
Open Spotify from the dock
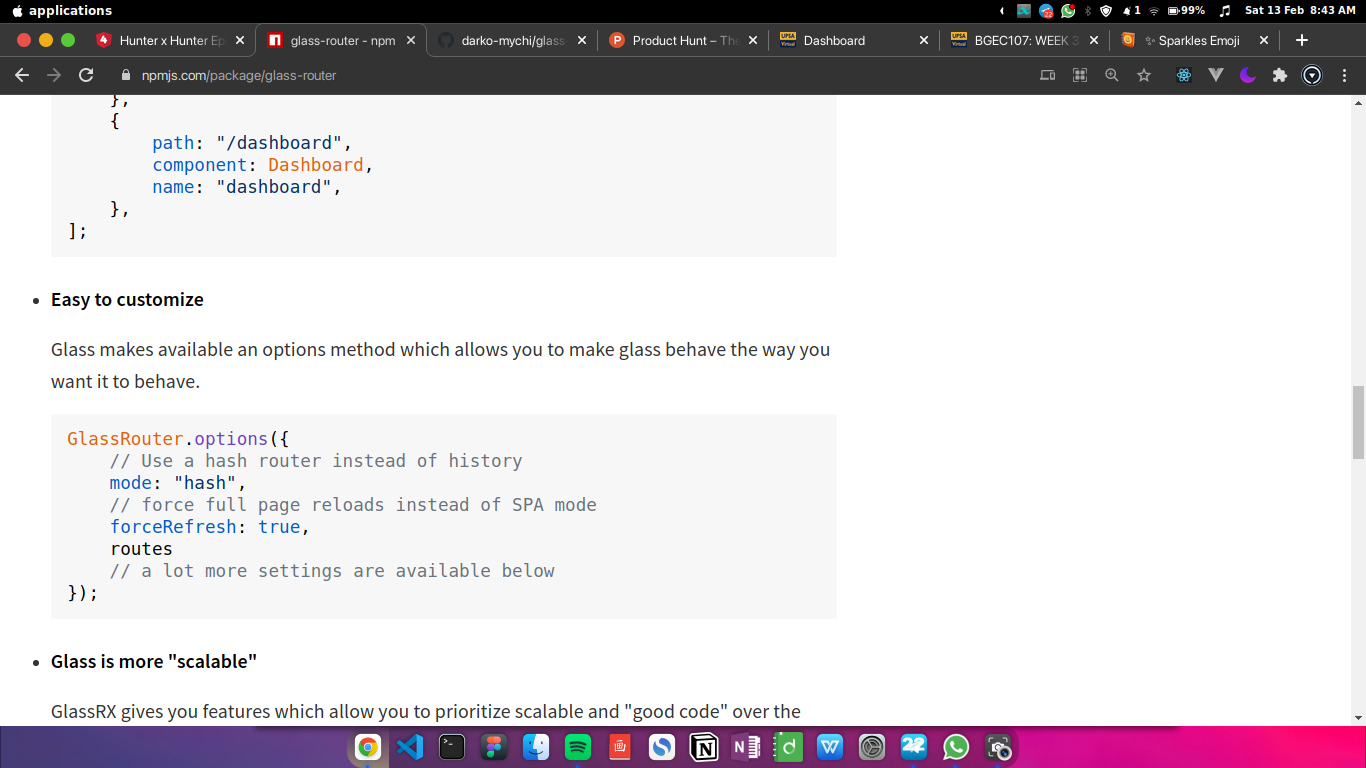578,747
